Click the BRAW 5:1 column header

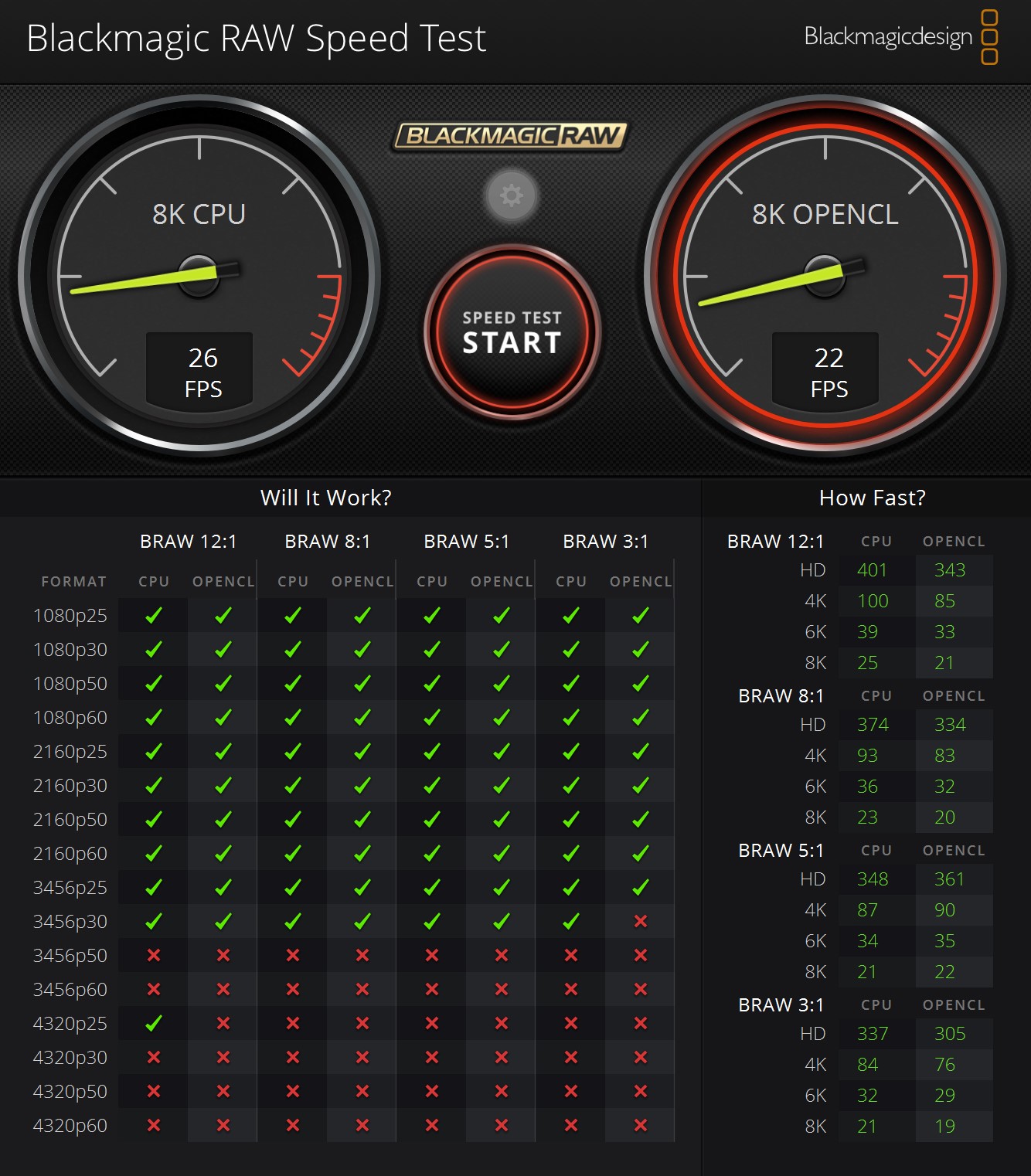tap(466, 542)
